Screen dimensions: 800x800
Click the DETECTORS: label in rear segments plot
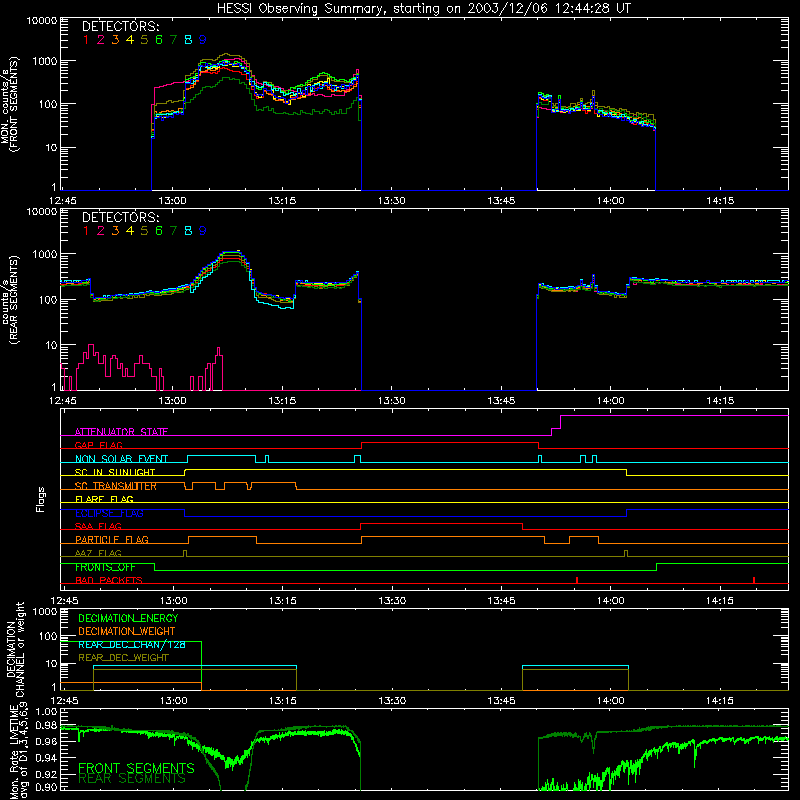pyautogui.click(x=120, y=217)
